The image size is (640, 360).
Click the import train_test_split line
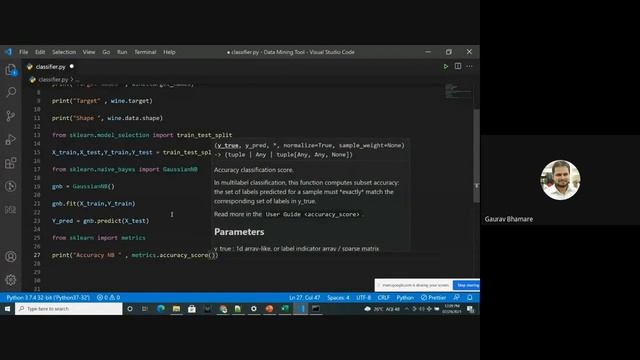[142, 135]
